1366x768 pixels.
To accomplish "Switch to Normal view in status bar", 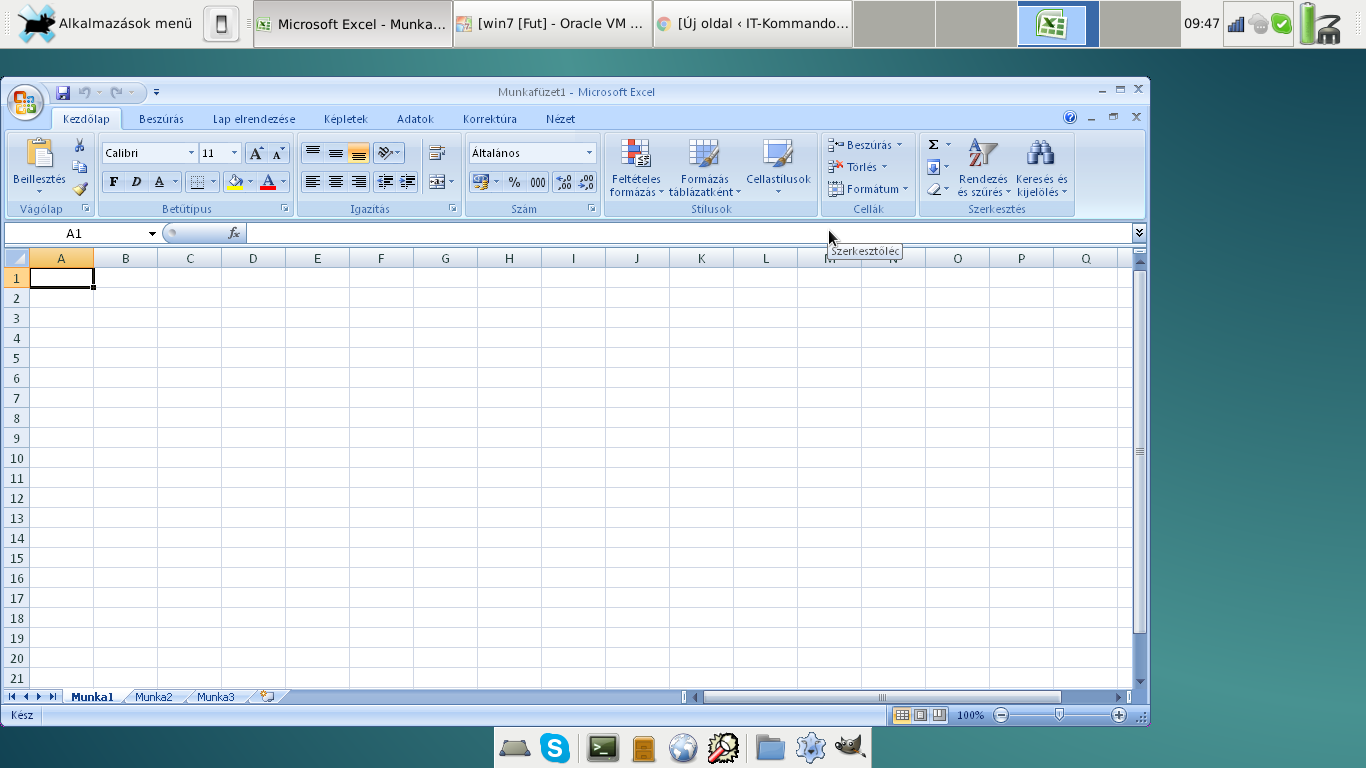I will (x=902, y=715).
